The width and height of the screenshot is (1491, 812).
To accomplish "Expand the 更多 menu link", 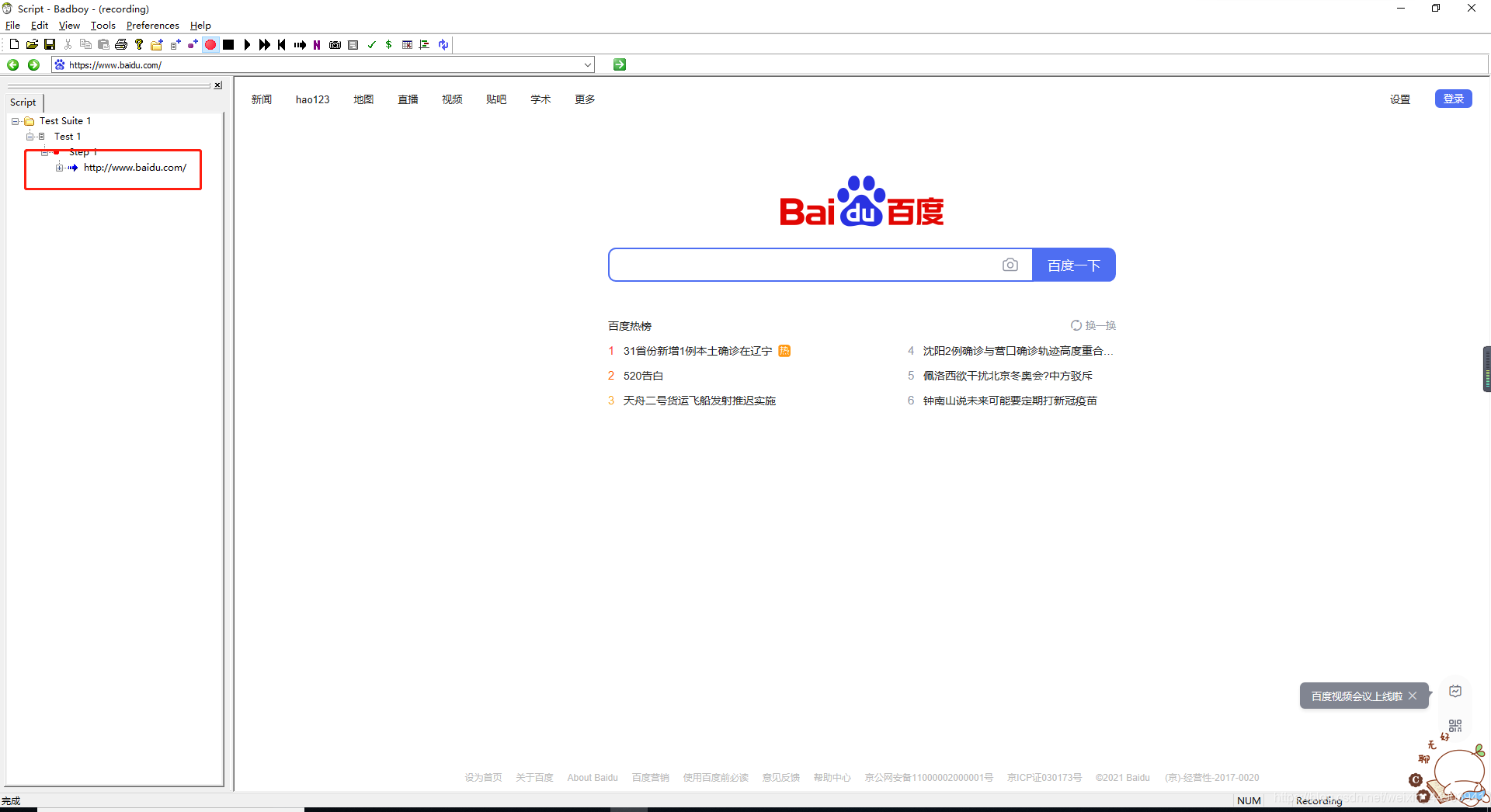I will (x=585, y=99).
